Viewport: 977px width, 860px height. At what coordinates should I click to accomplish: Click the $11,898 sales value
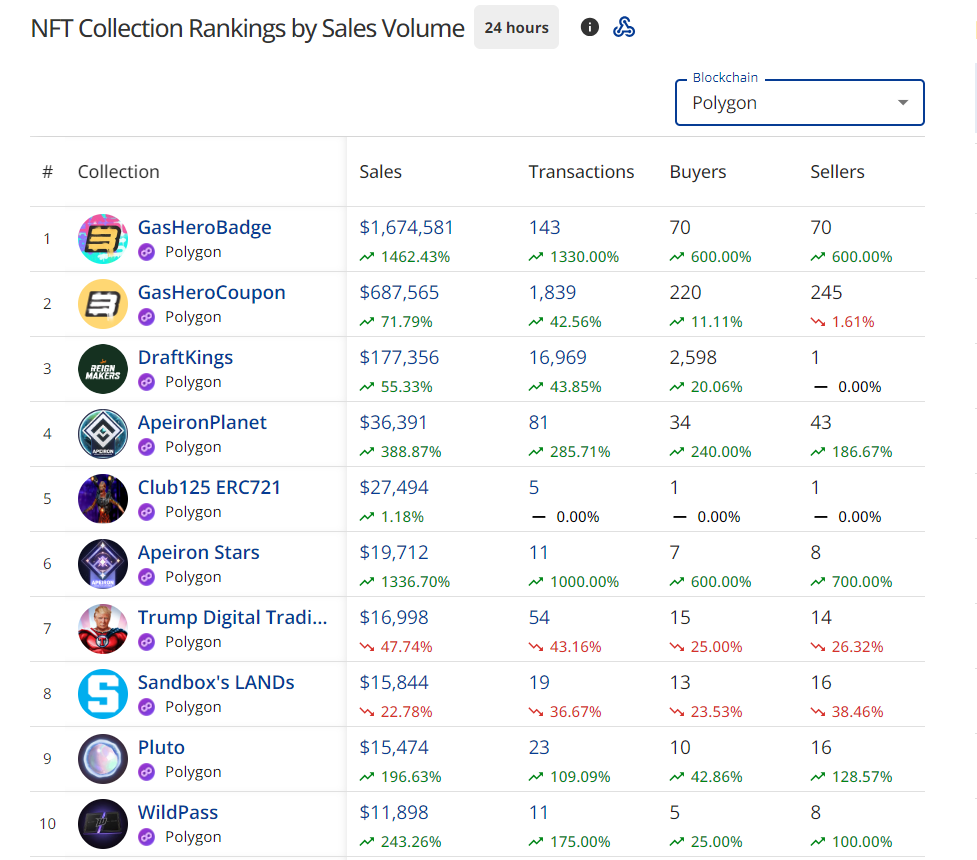point(393,812)
